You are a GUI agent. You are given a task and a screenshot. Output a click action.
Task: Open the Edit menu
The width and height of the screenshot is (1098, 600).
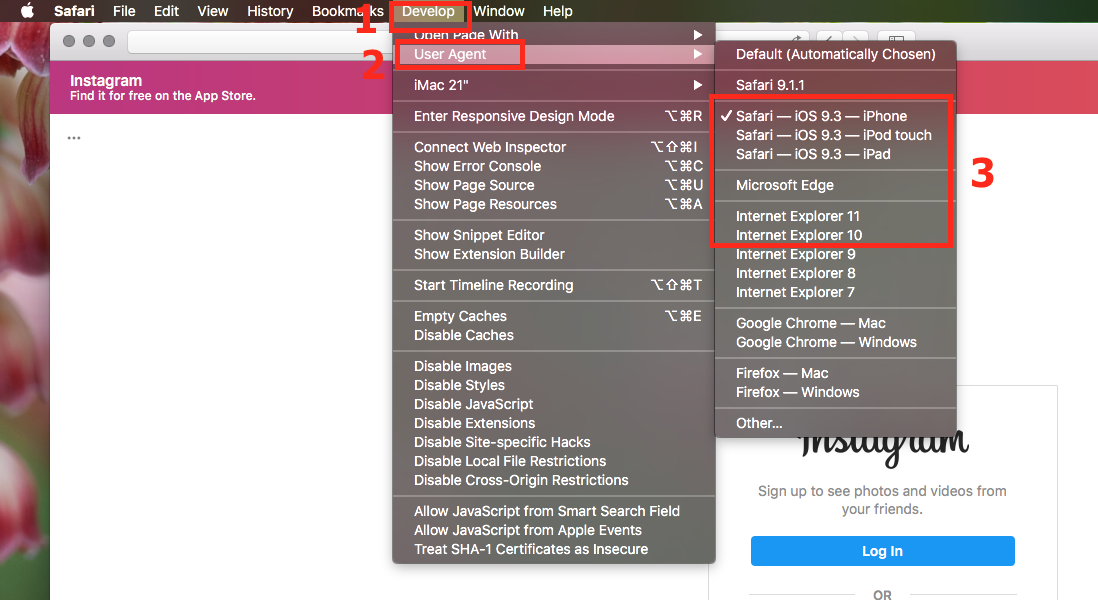[167, 11]
